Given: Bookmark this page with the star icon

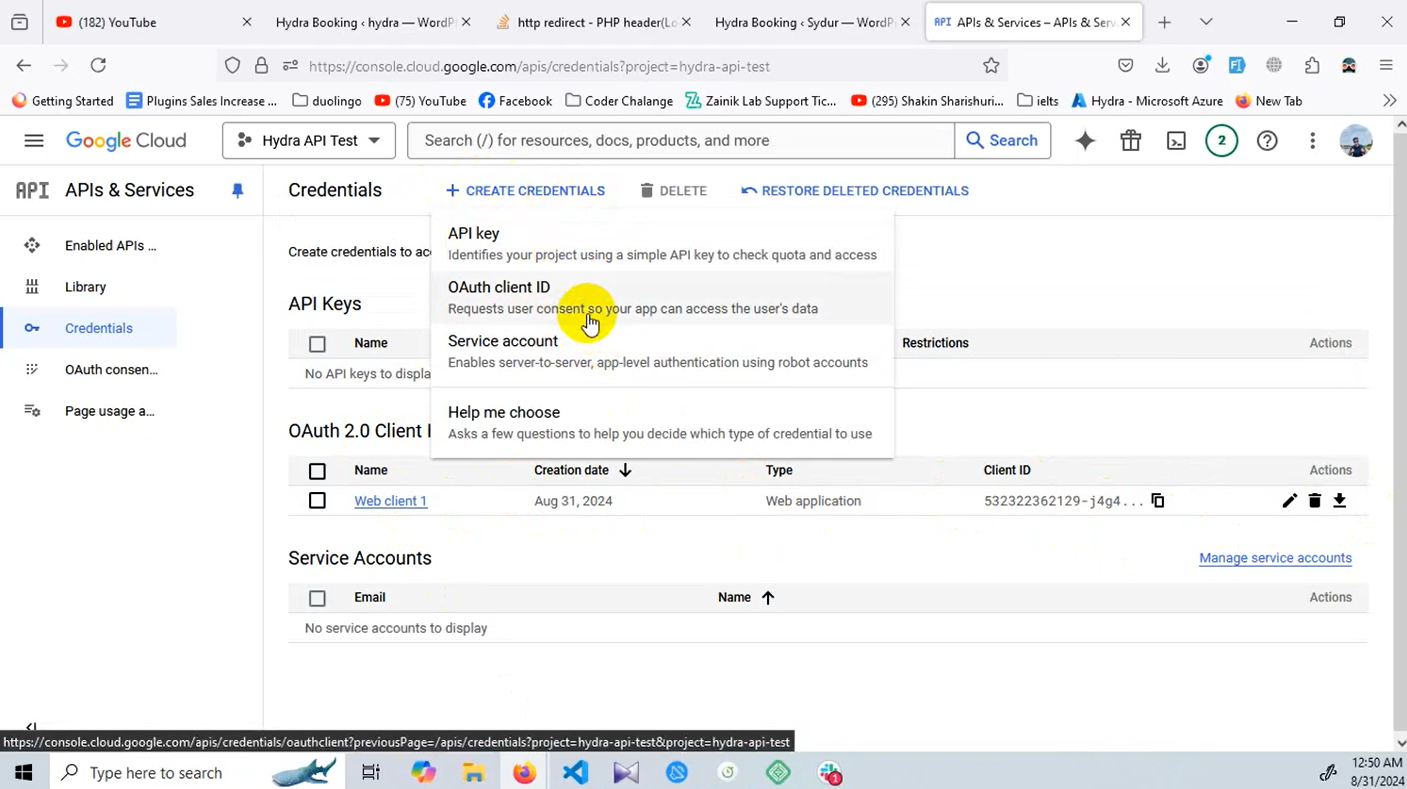Looking at the screenshot, I should tap(991, 66).
